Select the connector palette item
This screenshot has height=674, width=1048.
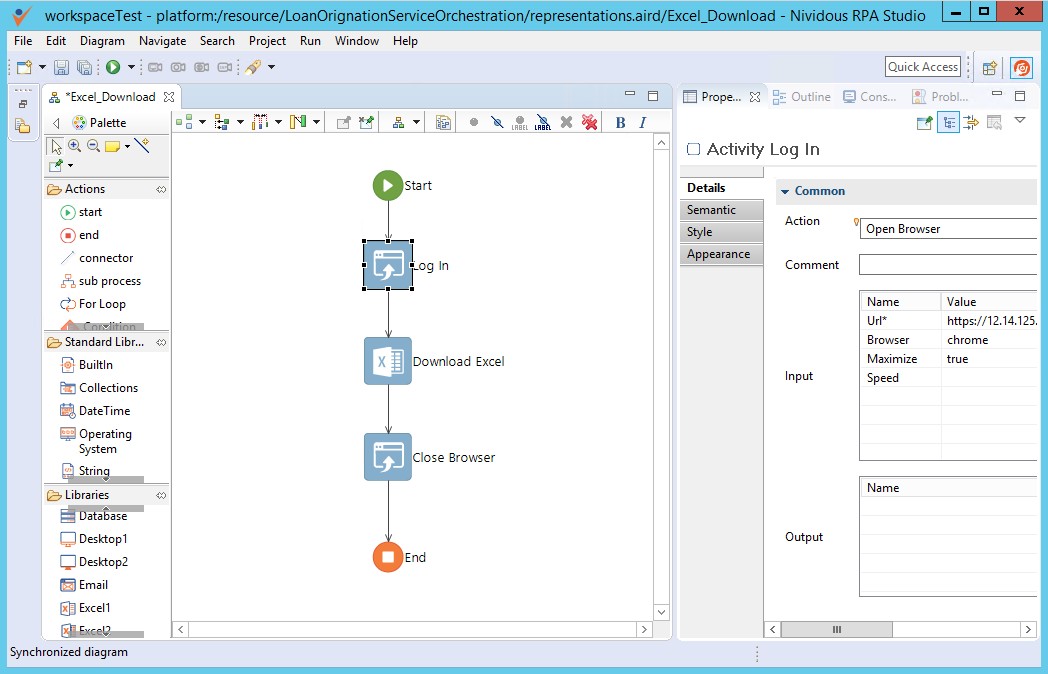click(97, 258)
